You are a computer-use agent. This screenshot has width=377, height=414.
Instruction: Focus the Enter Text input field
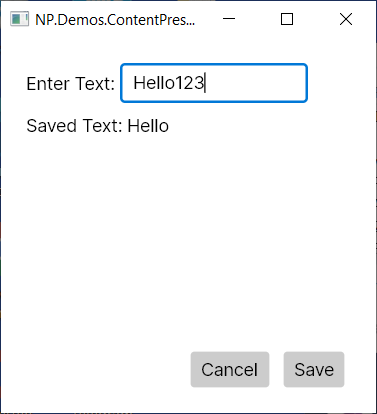click(214, 83)
